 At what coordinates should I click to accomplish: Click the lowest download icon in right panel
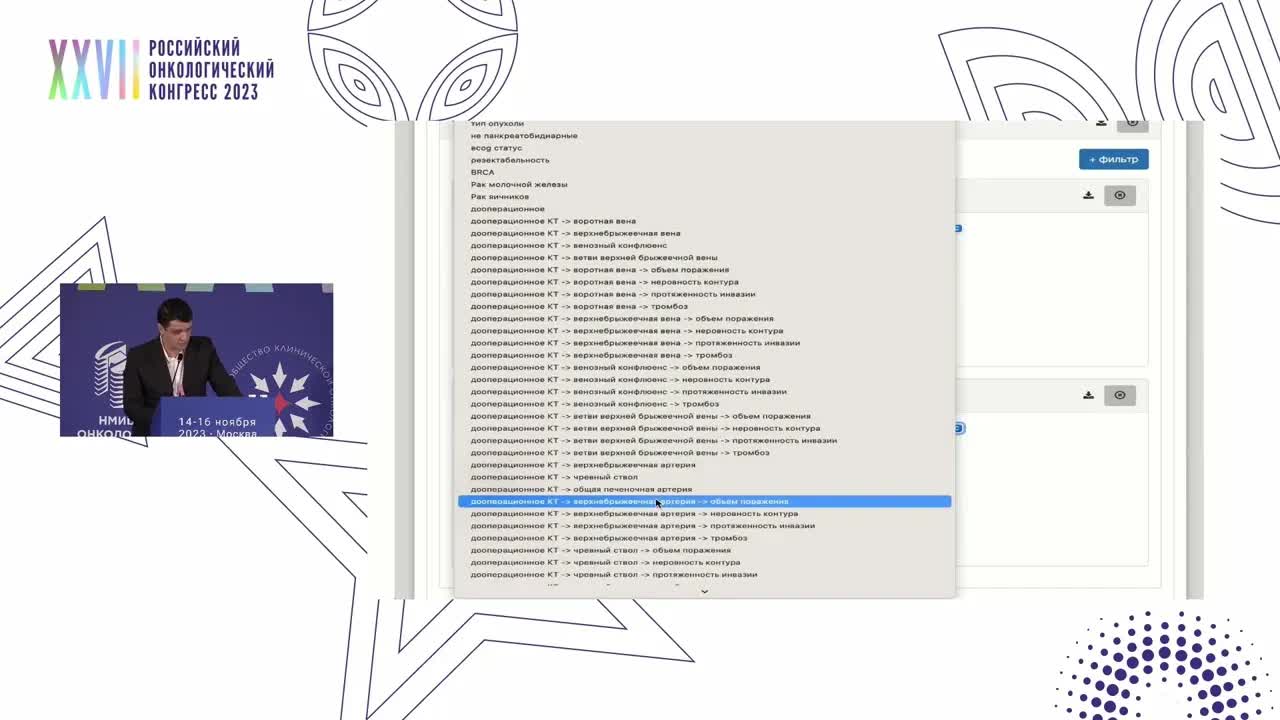1088,395
